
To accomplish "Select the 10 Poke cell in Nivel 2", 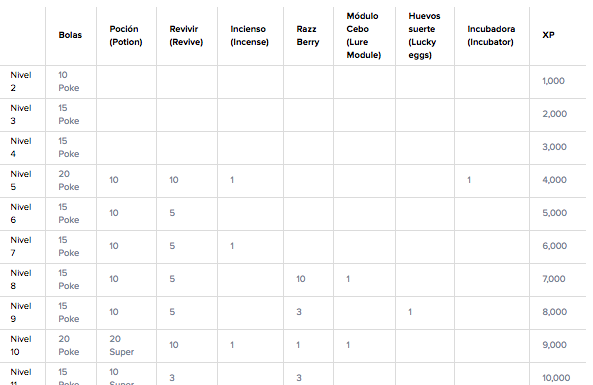I will tap(68, 81).
